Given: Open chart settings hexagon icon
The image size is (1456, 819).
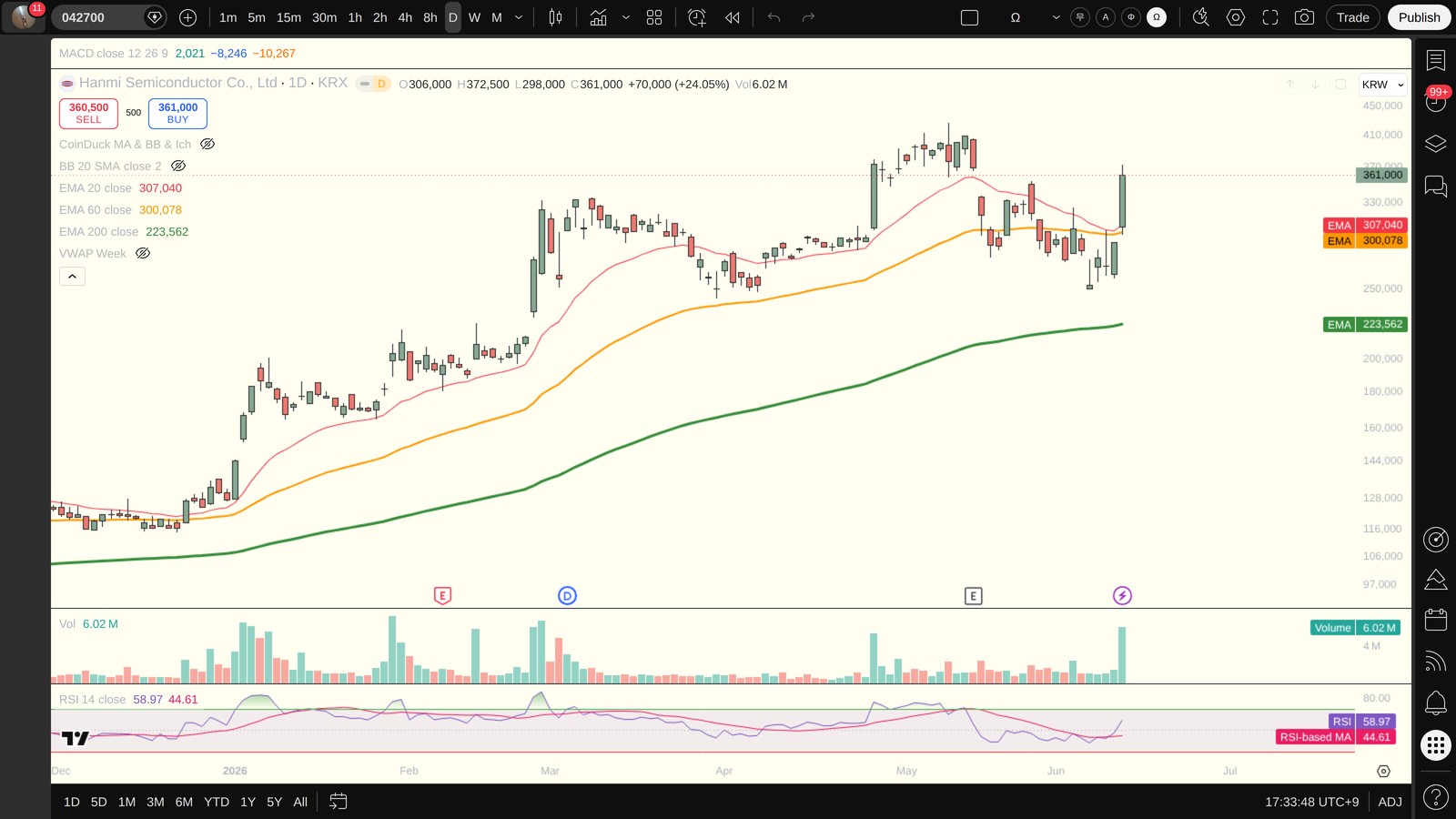Looking at the screenshot, I should [x=1236, y=17].
